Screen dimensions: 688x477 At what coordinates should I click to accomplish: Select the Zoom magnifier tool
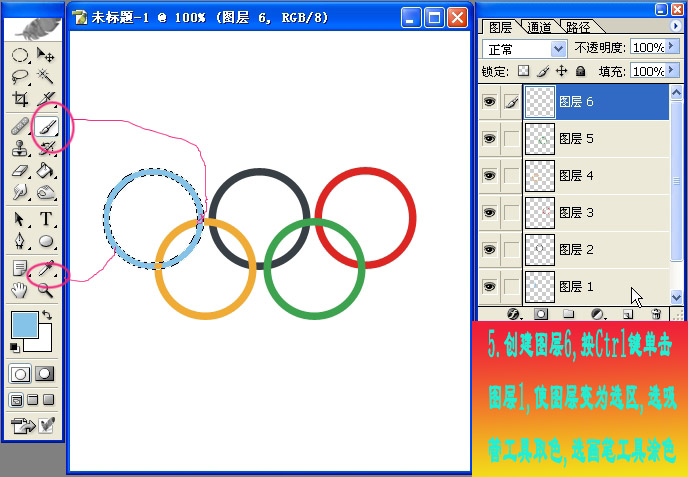pyautogui.click(x=46, y=290)
